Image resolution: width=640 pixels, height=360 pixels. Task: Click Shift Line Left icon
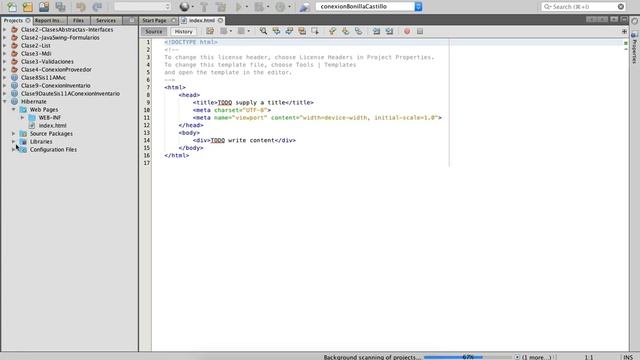[x=376, y=31]
